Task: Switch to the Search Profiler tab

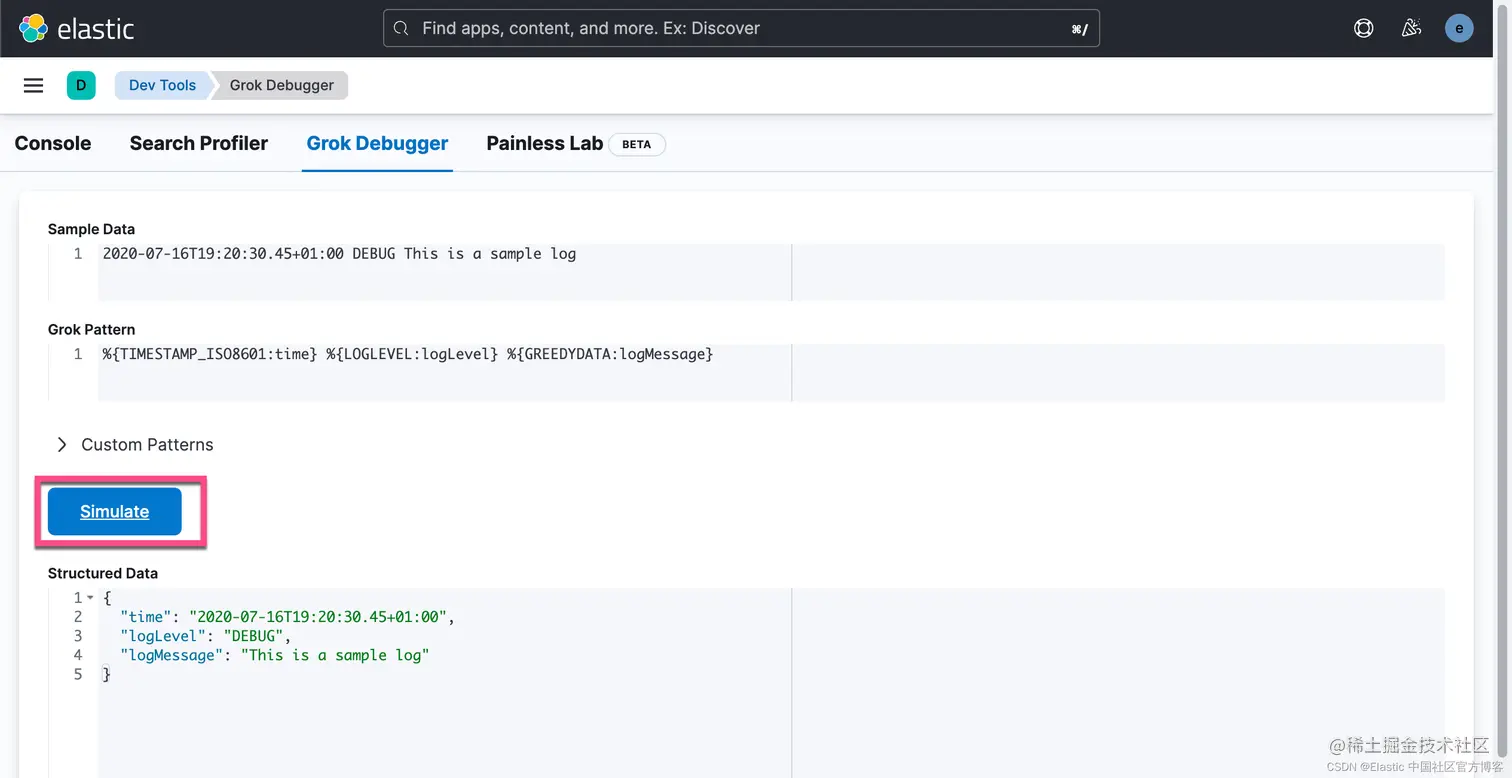Action: (199, 143)
